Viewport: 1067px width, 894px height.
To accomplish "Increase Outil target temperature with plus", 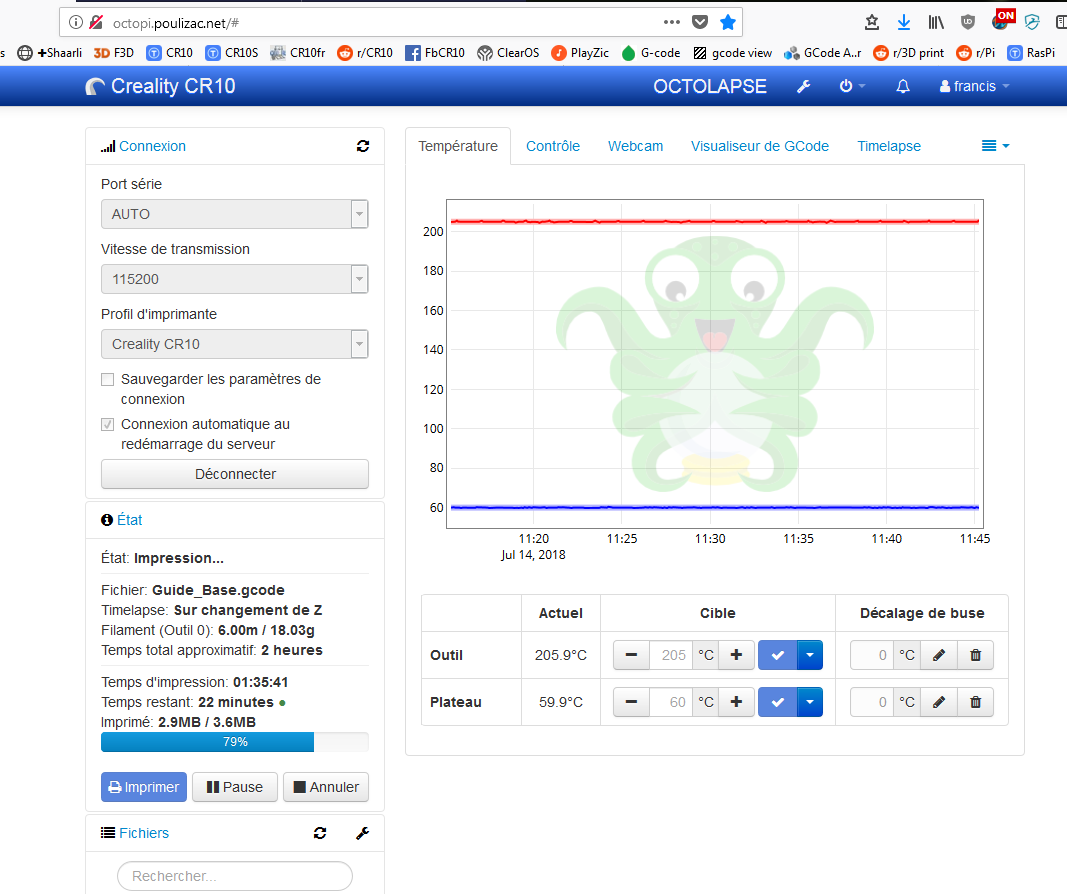I will tap(736, 655).
